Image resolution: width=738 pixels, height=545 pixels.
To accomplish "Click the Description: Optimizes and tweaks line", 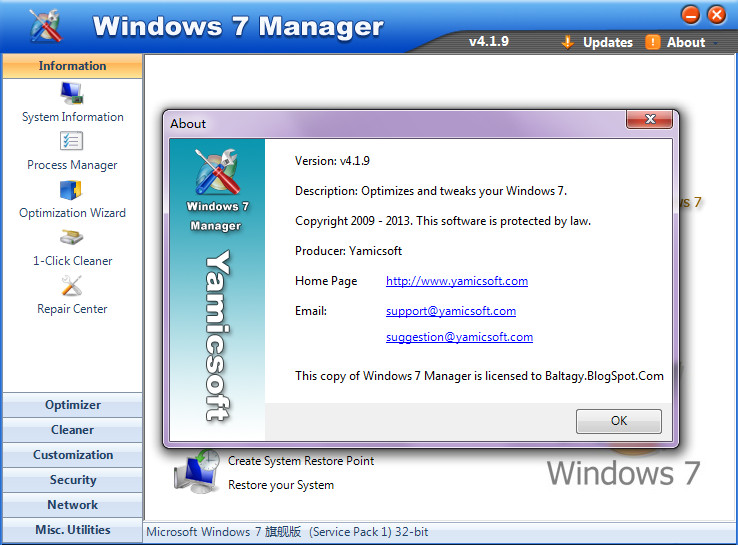I will pyautogui.click(x=431, y=191).
